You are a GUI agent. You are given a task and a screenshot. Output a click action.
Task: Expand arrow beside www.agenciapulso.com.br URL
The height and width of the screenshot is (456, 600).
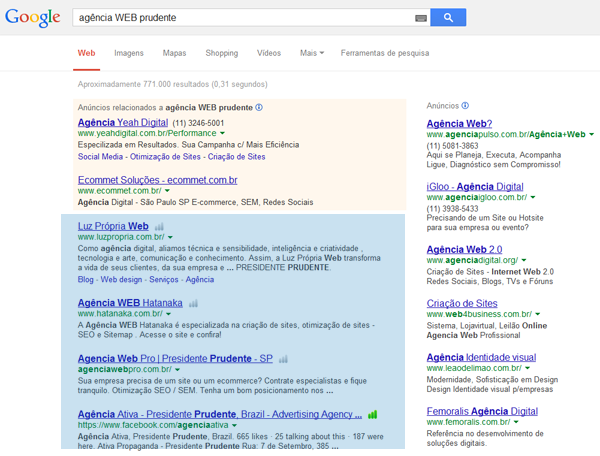592,134
